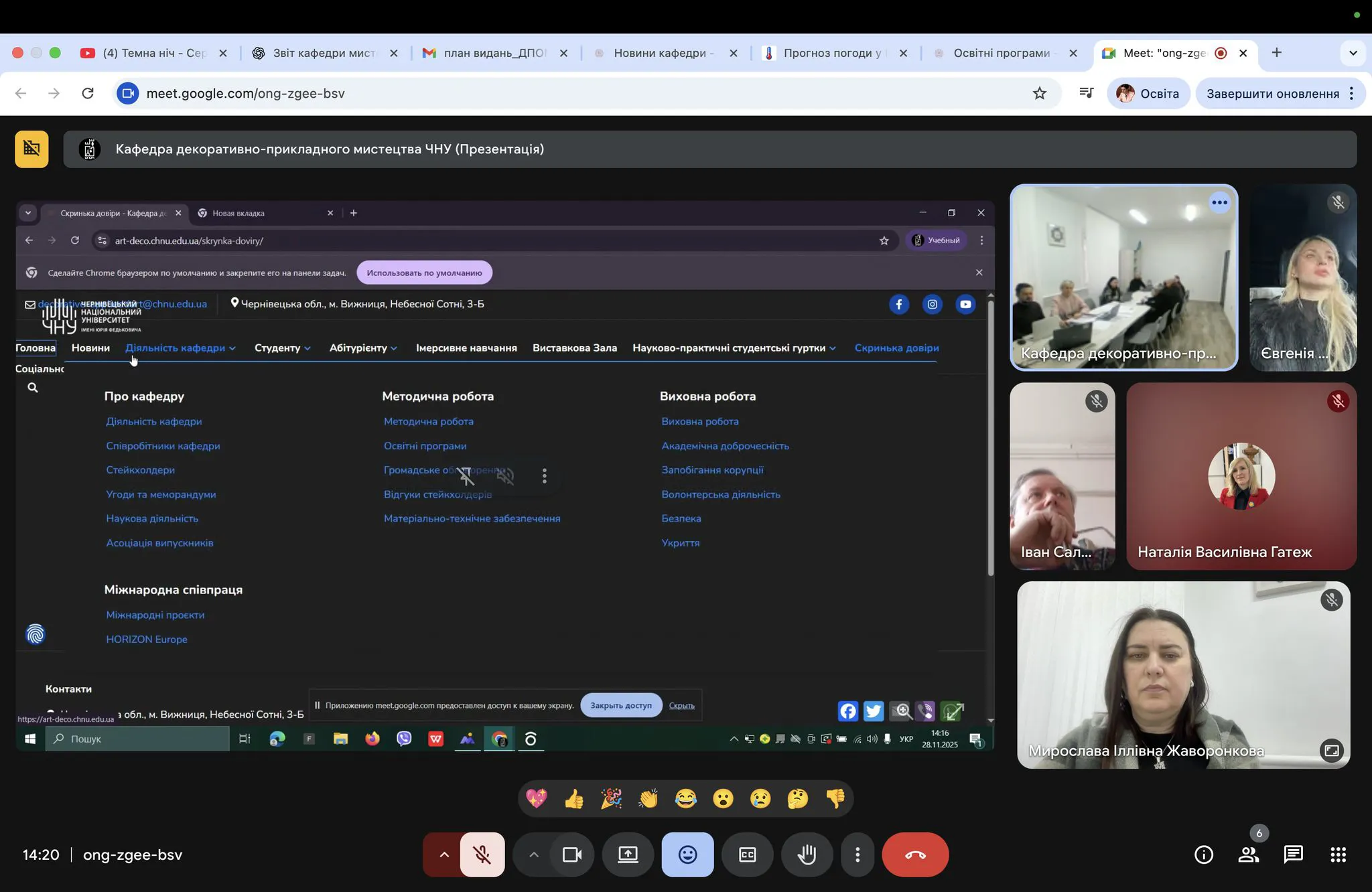Click the present screen icon
The image size is (1372, 892).
(x=628, y=854)
